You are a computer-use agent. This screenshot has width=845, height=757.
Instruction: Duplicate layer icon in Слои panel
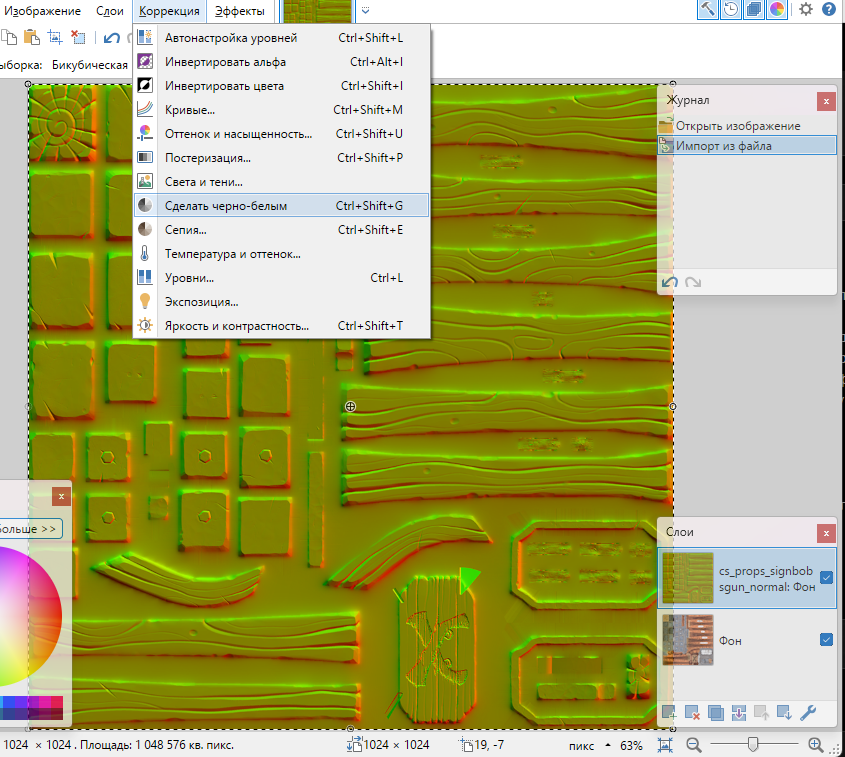(716, 712)
